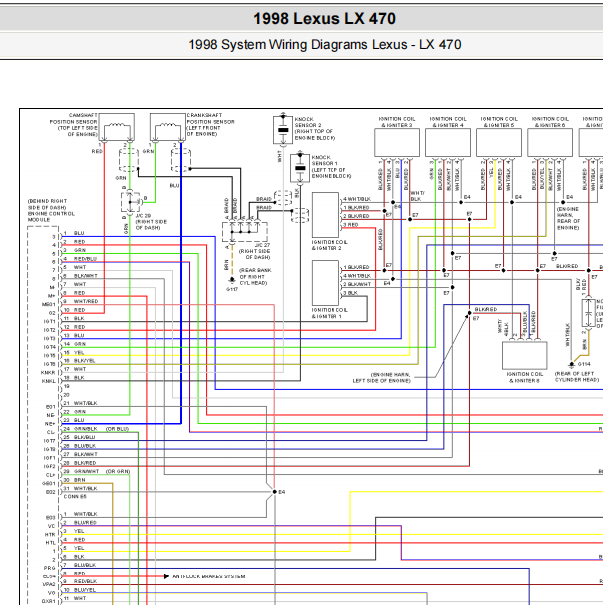This screenshot has height=605, width=603.
Task: Select the '(REAR OF LEFT CYLINDER HEAD)' note
Action: (577, 377)
